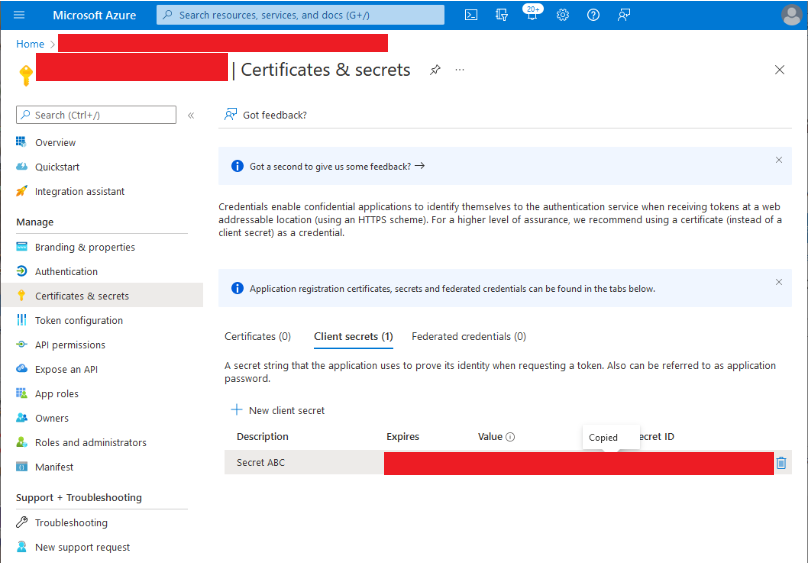Switch to the Certificates (0) tab
The image size is (810, 563).
(x=257, y=337)
